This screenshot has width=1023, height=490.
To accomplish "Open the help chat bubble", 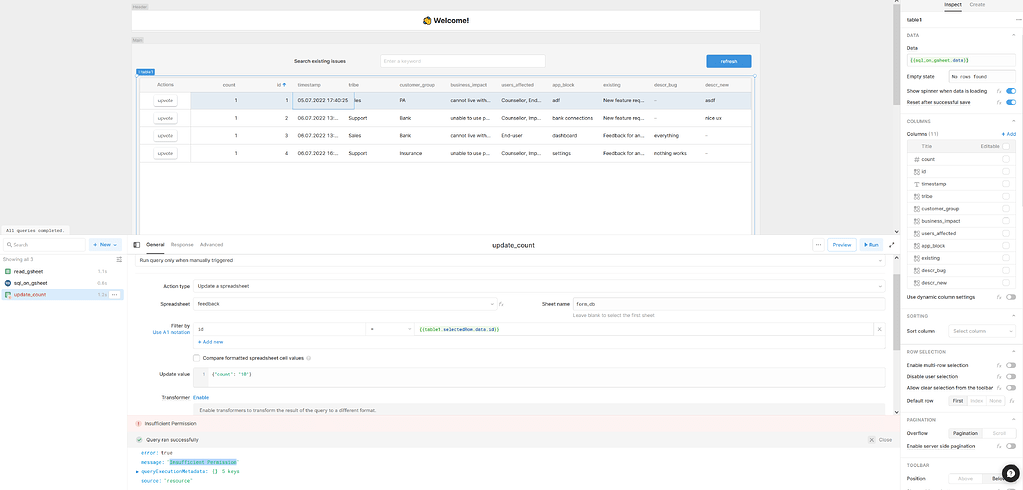I will 1008,473.
